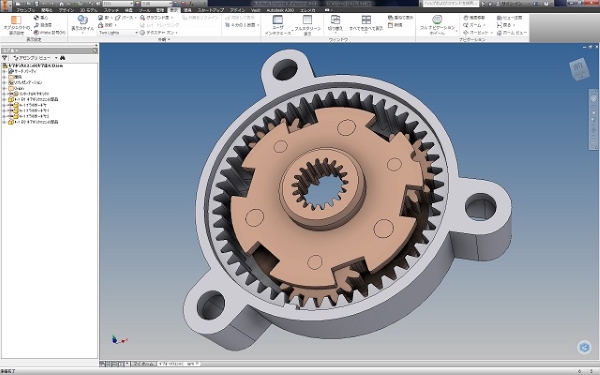This screenshot has width=600, height=375.
Task: Open Object Visibility settings button
Action: click(x=16, y=24)
